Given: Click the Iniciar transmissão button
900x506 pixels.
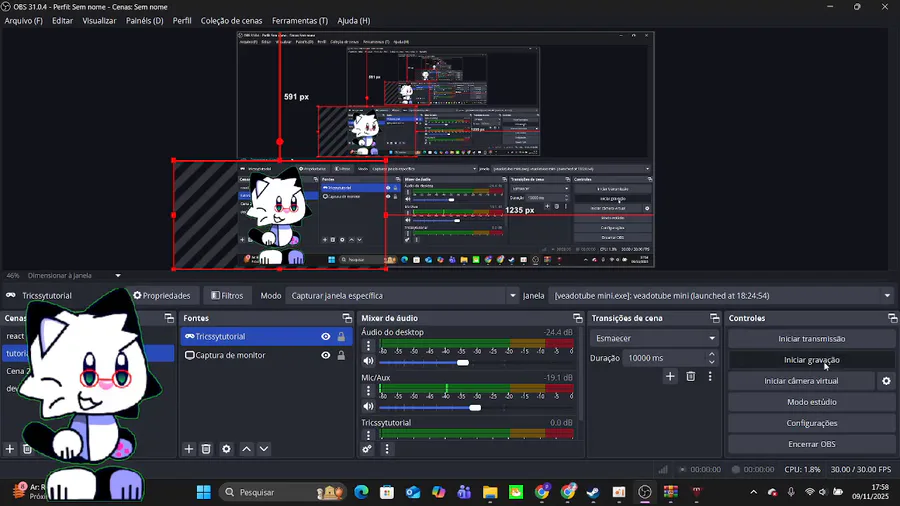Looking at the screenshot, I should 811,339.
